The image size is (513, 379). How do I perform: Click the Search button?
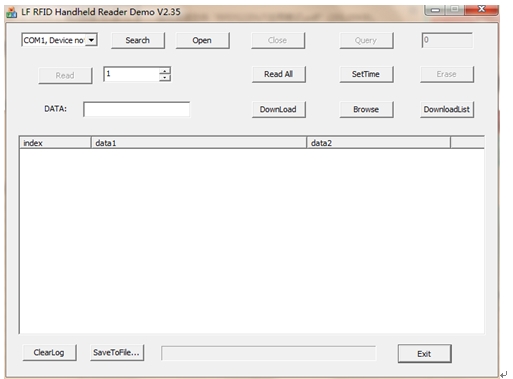point(138,40)
